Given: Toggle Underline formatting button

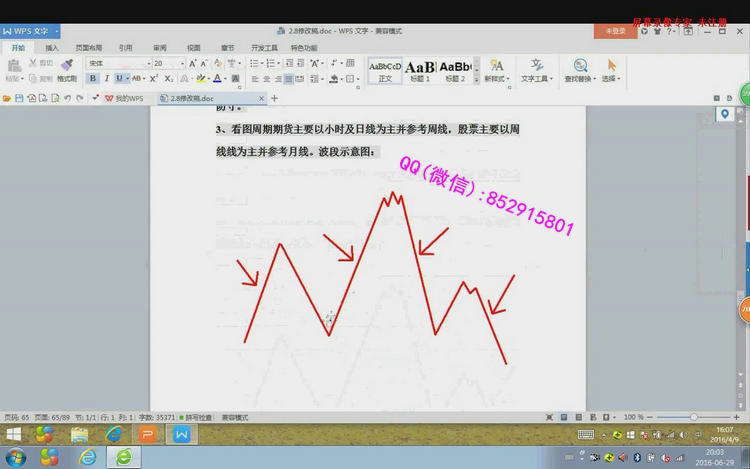Looking at the screenshot, I should point(118,78).
